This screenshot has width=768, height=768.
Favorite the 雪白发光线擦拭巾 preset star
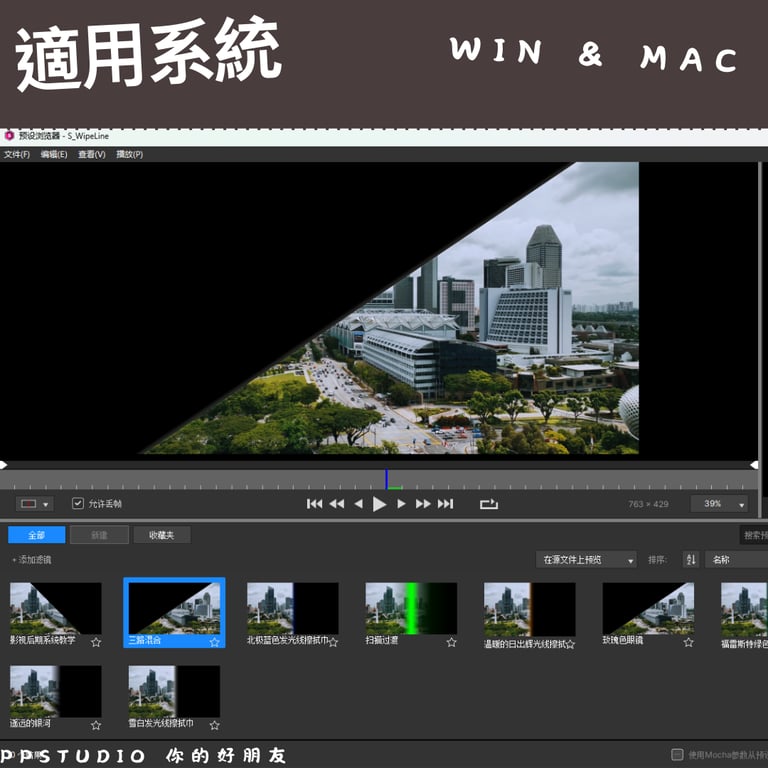[x=215, y=725]
